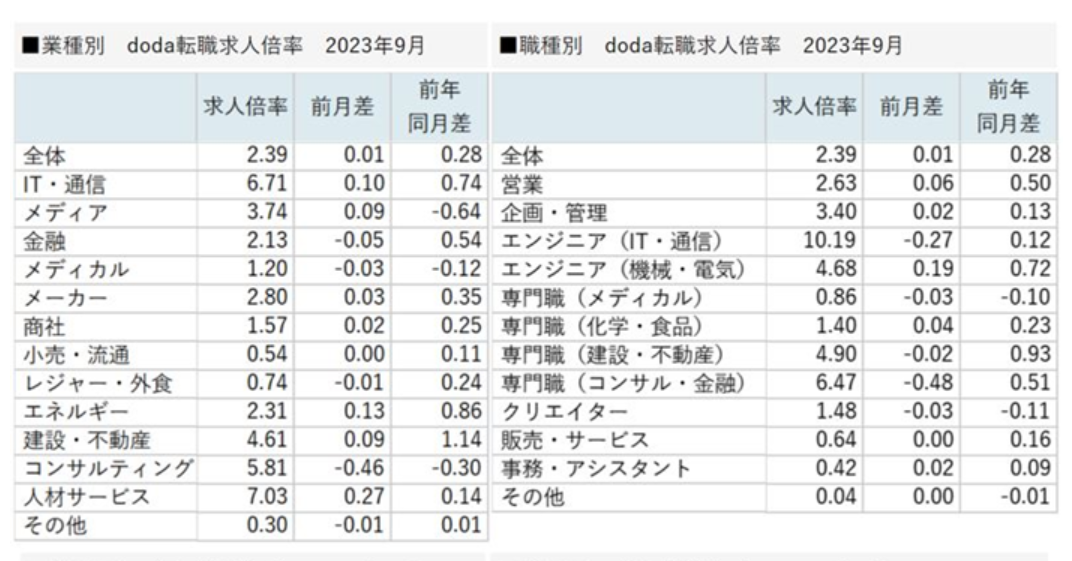Select the '求人倍率' header in 職種別 table
1072x561 pixels.
point(814,107)
